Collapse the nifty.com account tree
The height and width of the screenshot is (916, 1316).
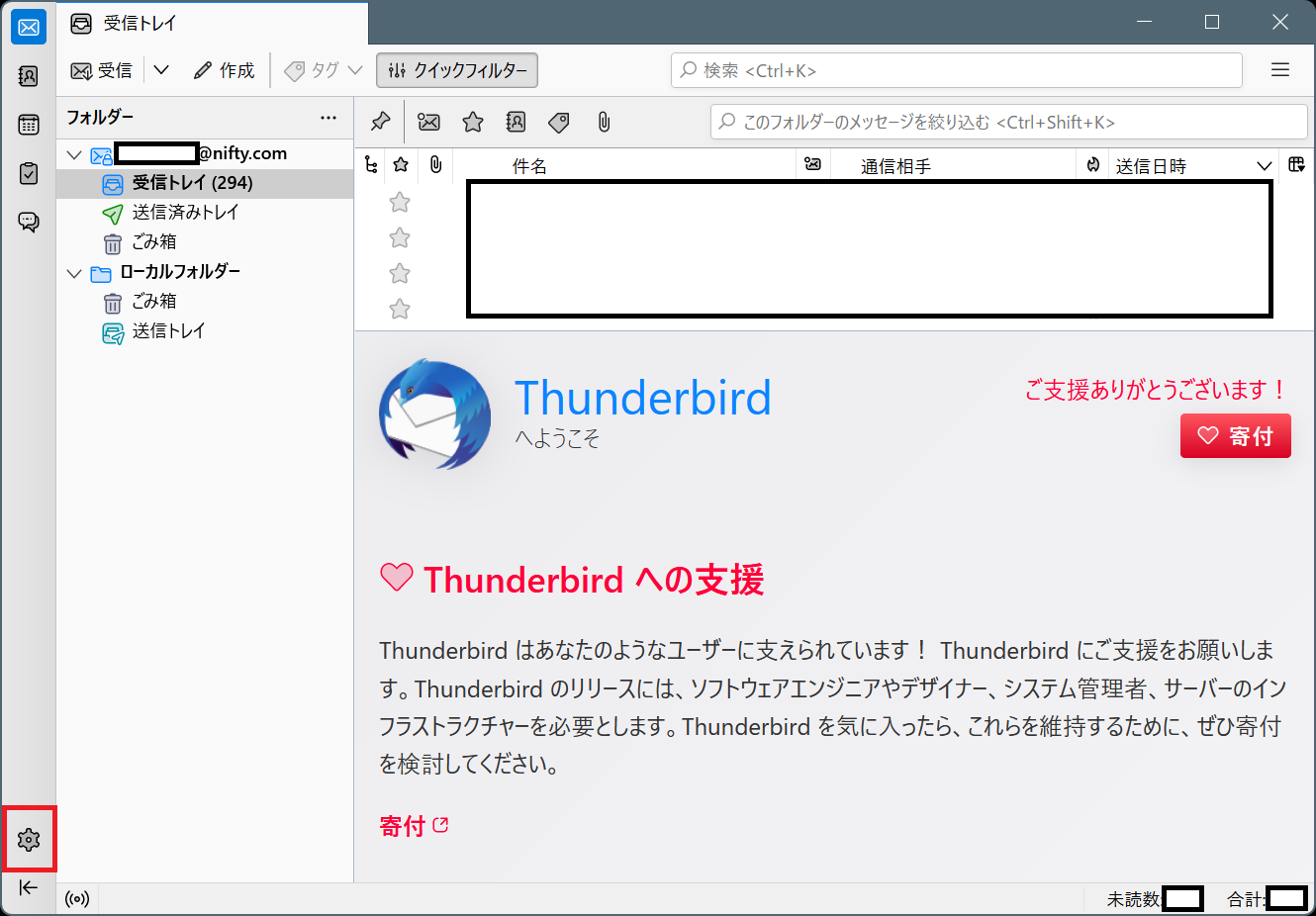(74, 154)
